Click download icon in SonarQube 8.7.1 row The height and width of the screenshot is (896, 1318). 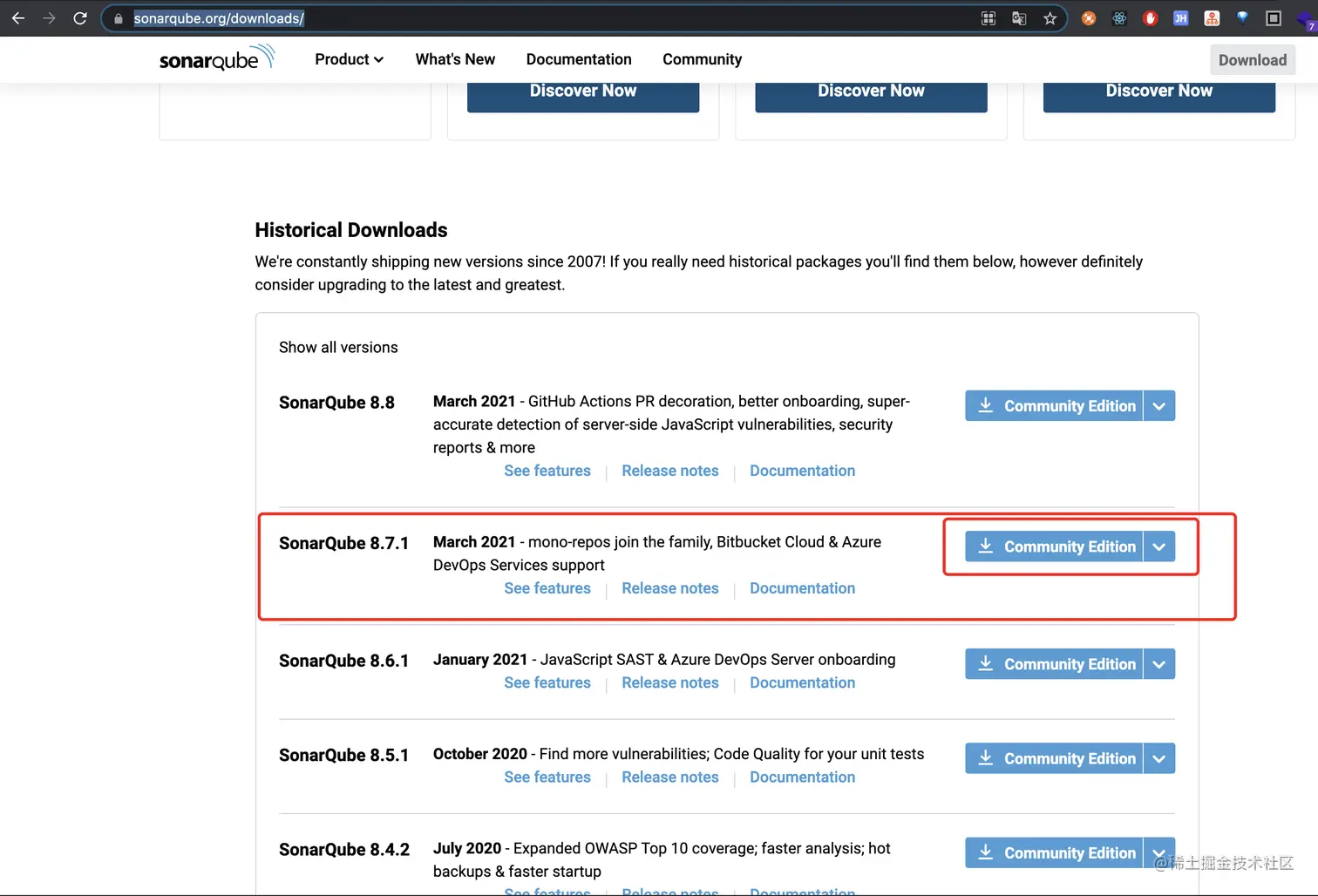(x=986, y=546)
